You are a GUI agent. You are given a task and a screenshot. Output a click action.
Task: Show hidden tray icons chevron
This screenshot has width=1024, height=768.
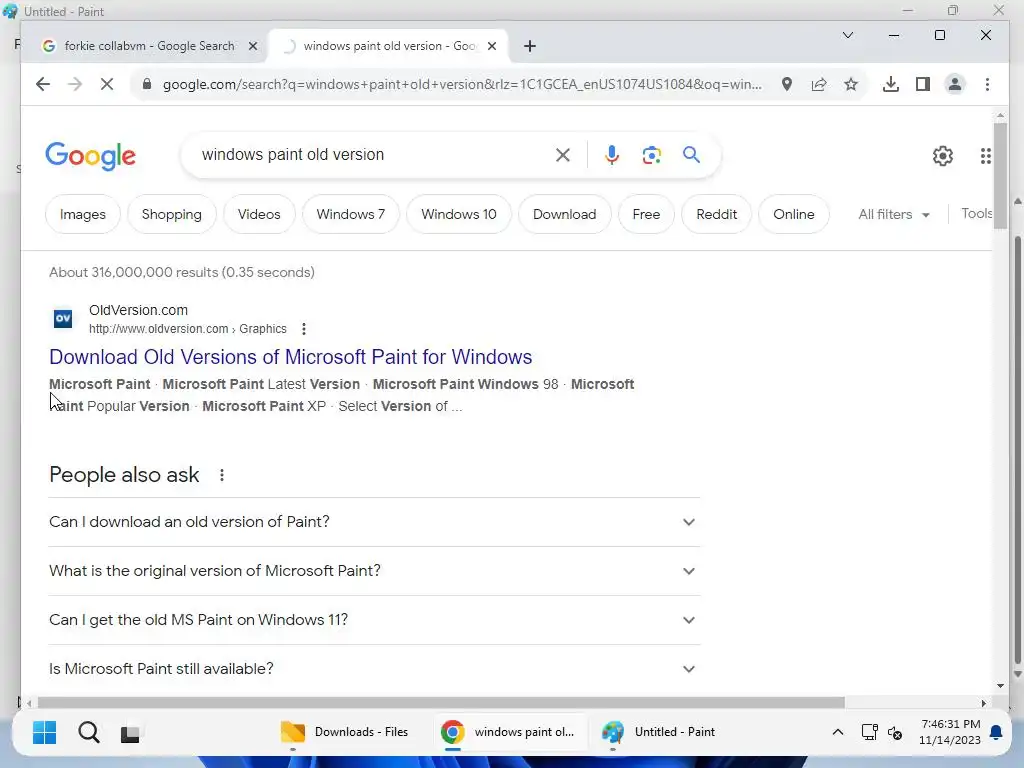837,732
